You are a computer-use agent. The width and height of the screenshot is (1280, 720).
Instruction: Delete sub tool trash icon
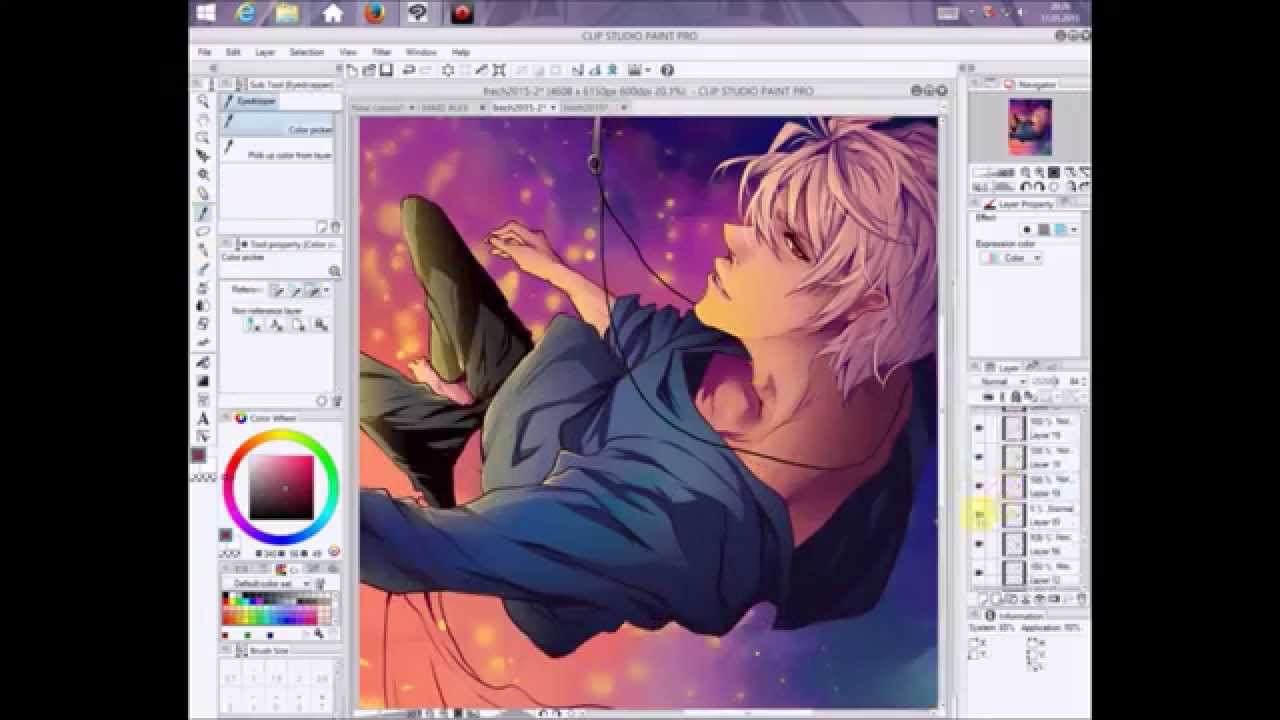[335, 227]
